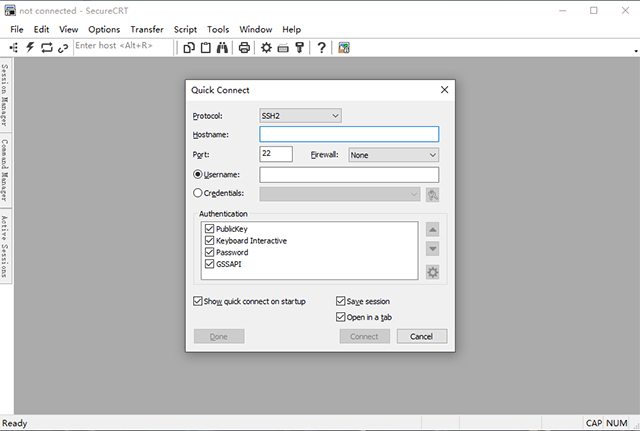Image resolution: width=640 pixels, height=431 pixels.
Task: Open Session Options gear icon
Action: [267, 47]
